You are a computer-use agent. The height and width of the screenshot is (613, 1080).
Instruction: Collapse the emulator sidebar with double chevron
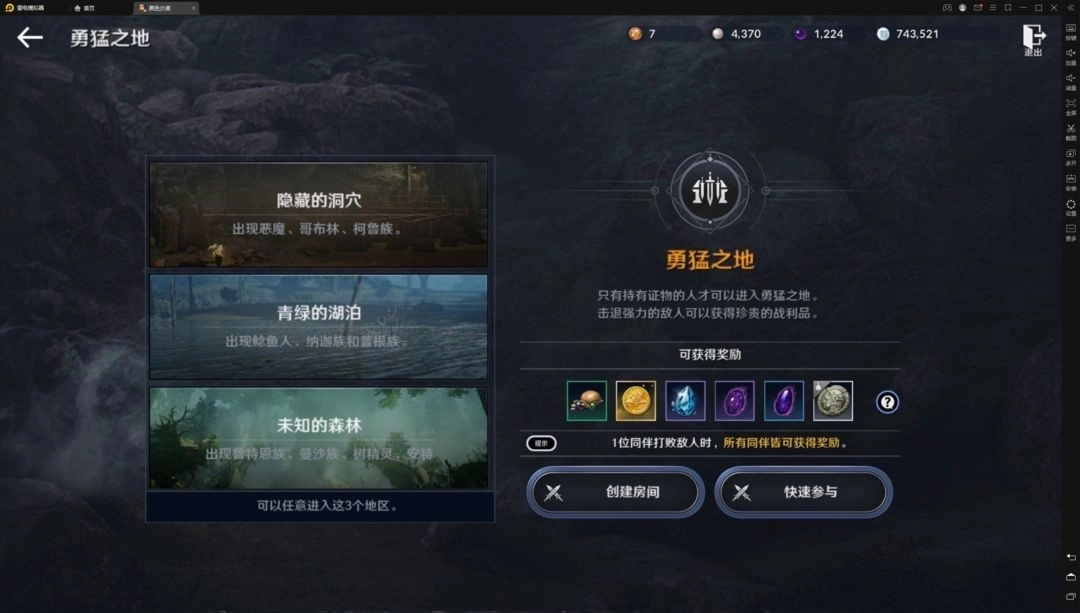pyautogui.click(x=1070, y=8)
